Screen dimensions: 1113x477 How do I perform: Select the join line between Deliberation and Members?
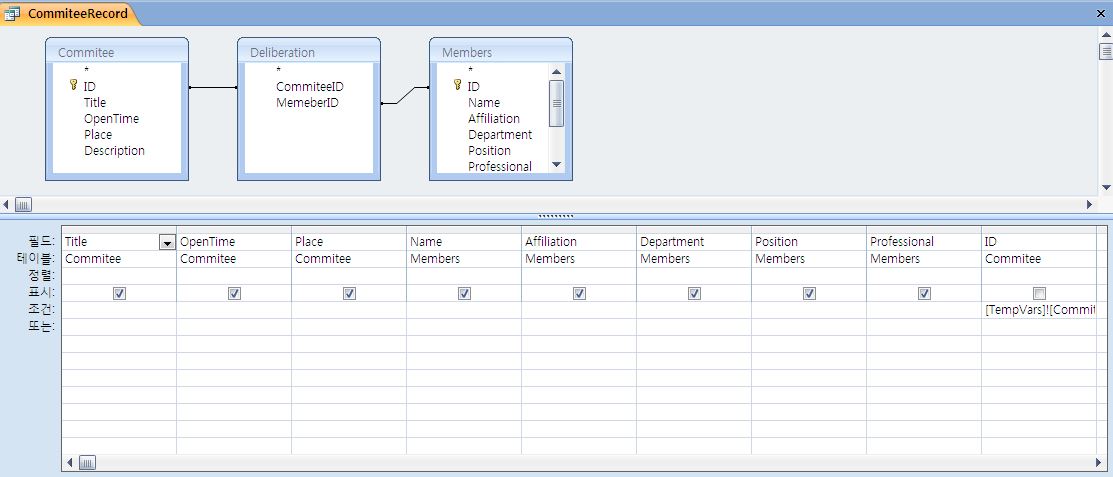pos(405,95)
